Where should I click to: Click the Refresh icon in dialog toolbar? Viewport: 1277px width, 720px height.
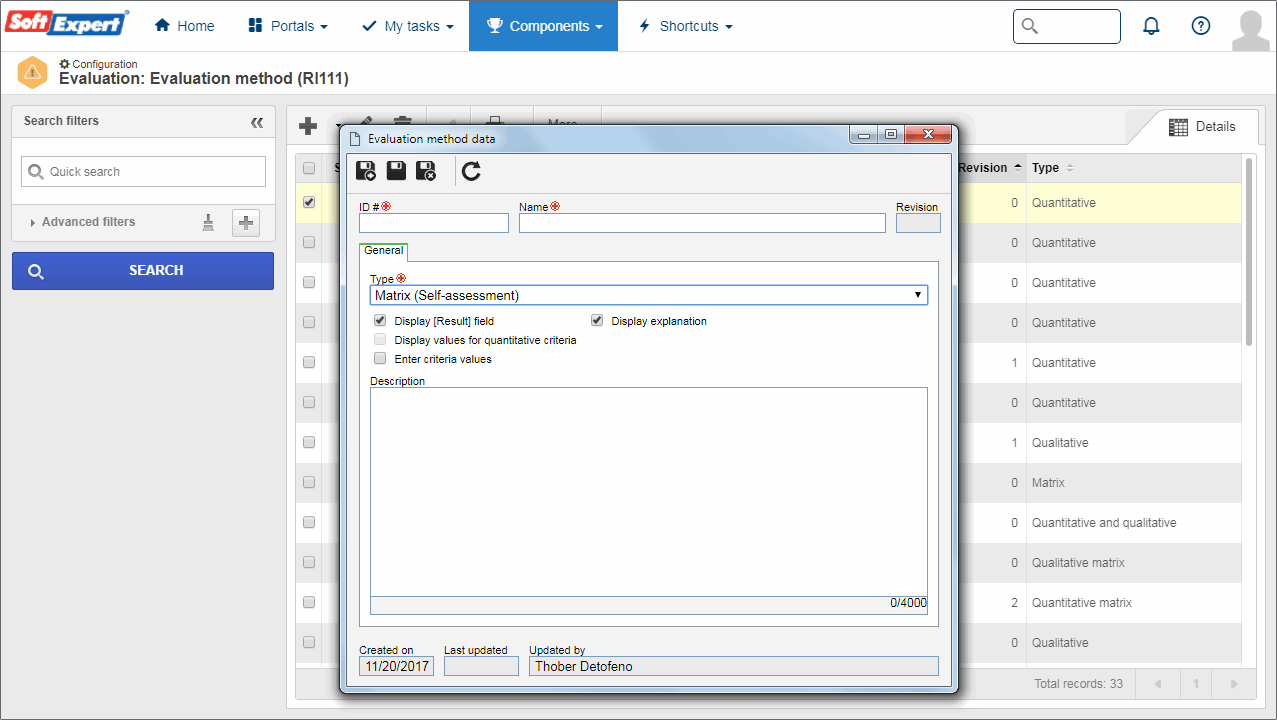(x=471, y=171)
